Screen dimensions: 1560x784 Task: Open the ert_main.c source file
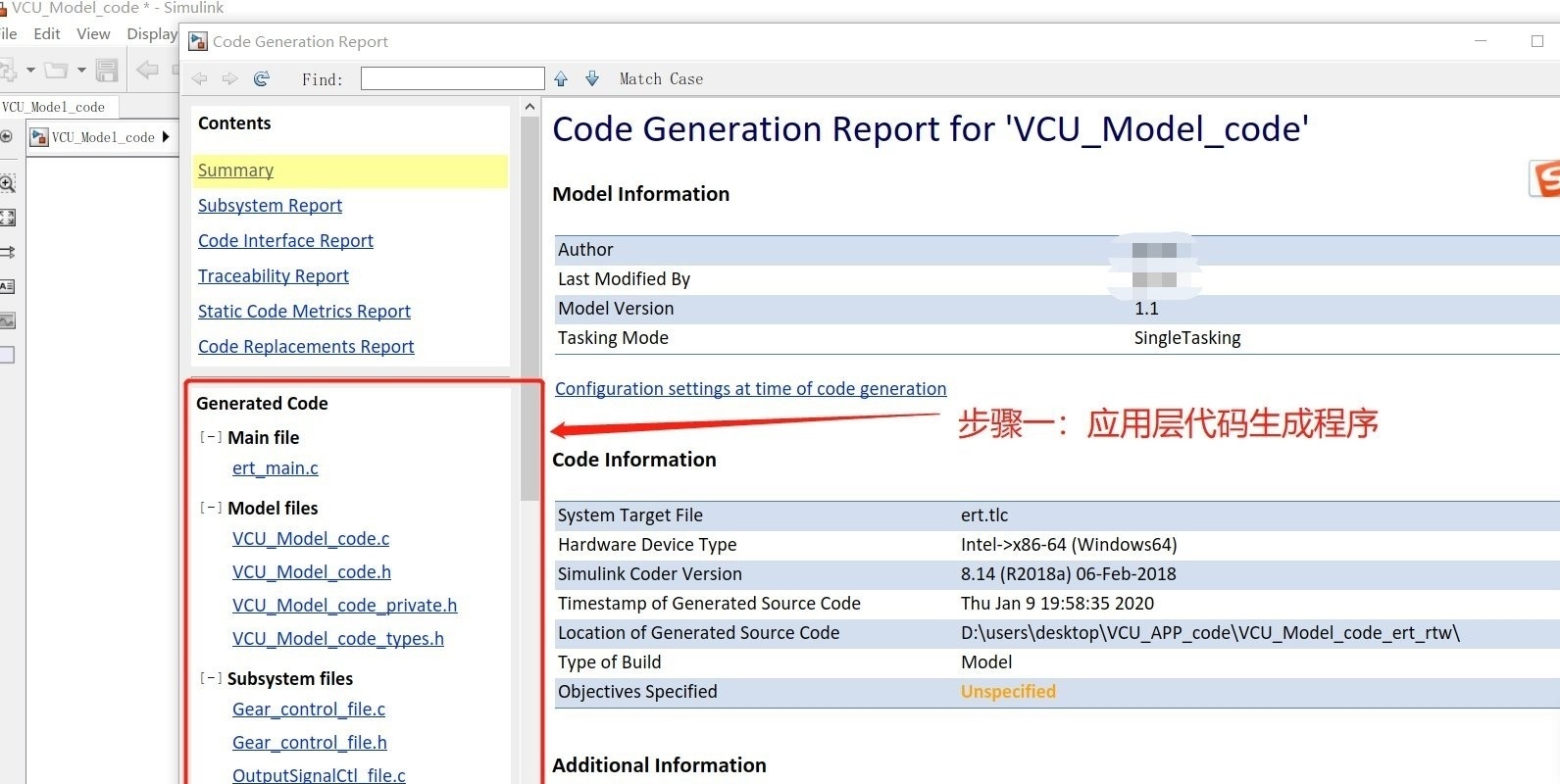pos(275,468)
